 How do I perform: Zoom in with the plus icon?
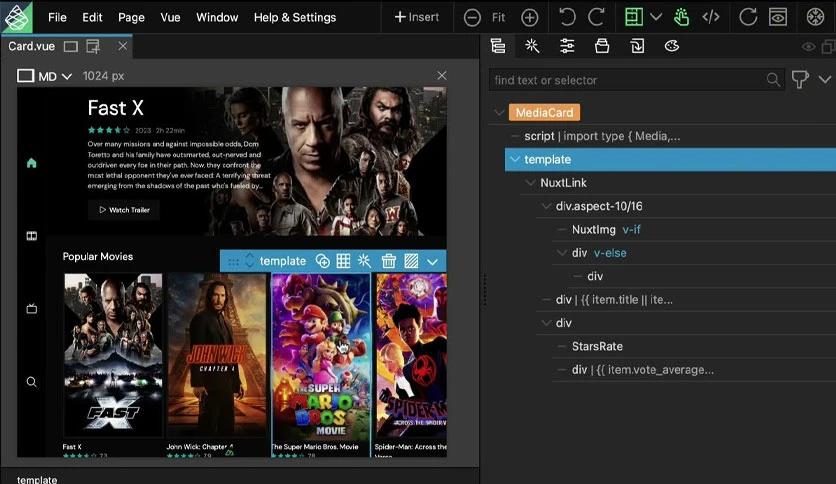[x=529, y=18]
